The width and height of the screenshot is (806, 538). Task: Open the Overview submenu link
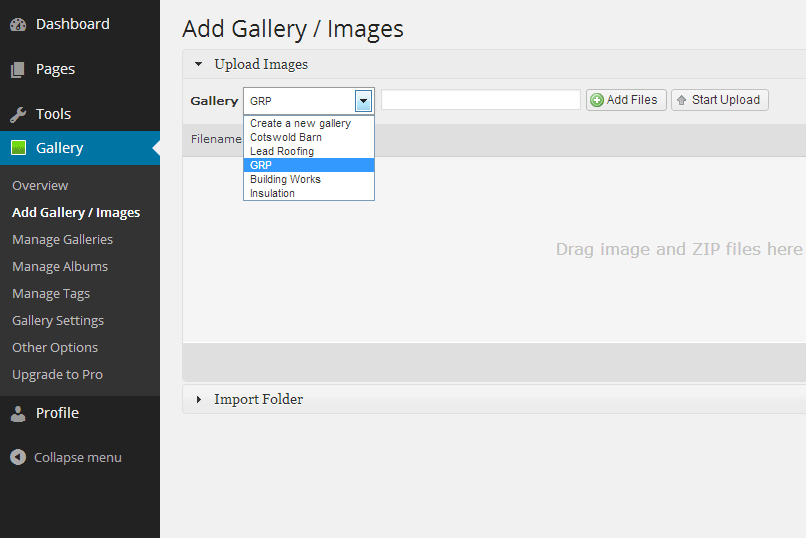40,185
